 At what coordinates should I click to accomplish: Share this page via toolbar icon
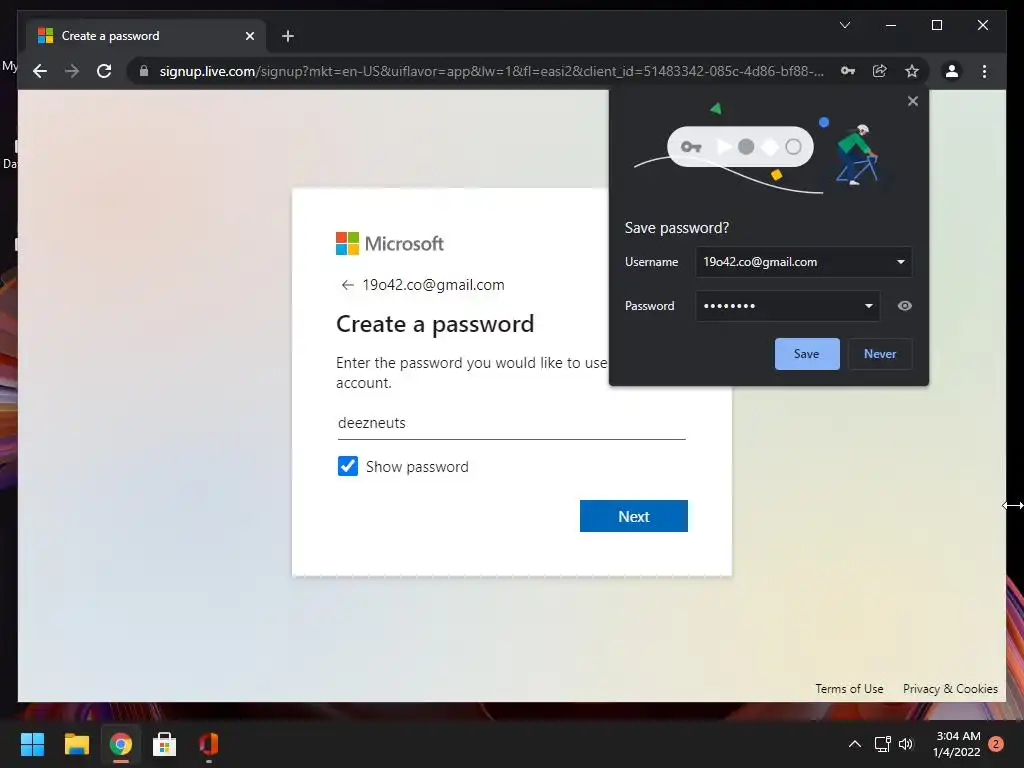click(x=880, y=71)
